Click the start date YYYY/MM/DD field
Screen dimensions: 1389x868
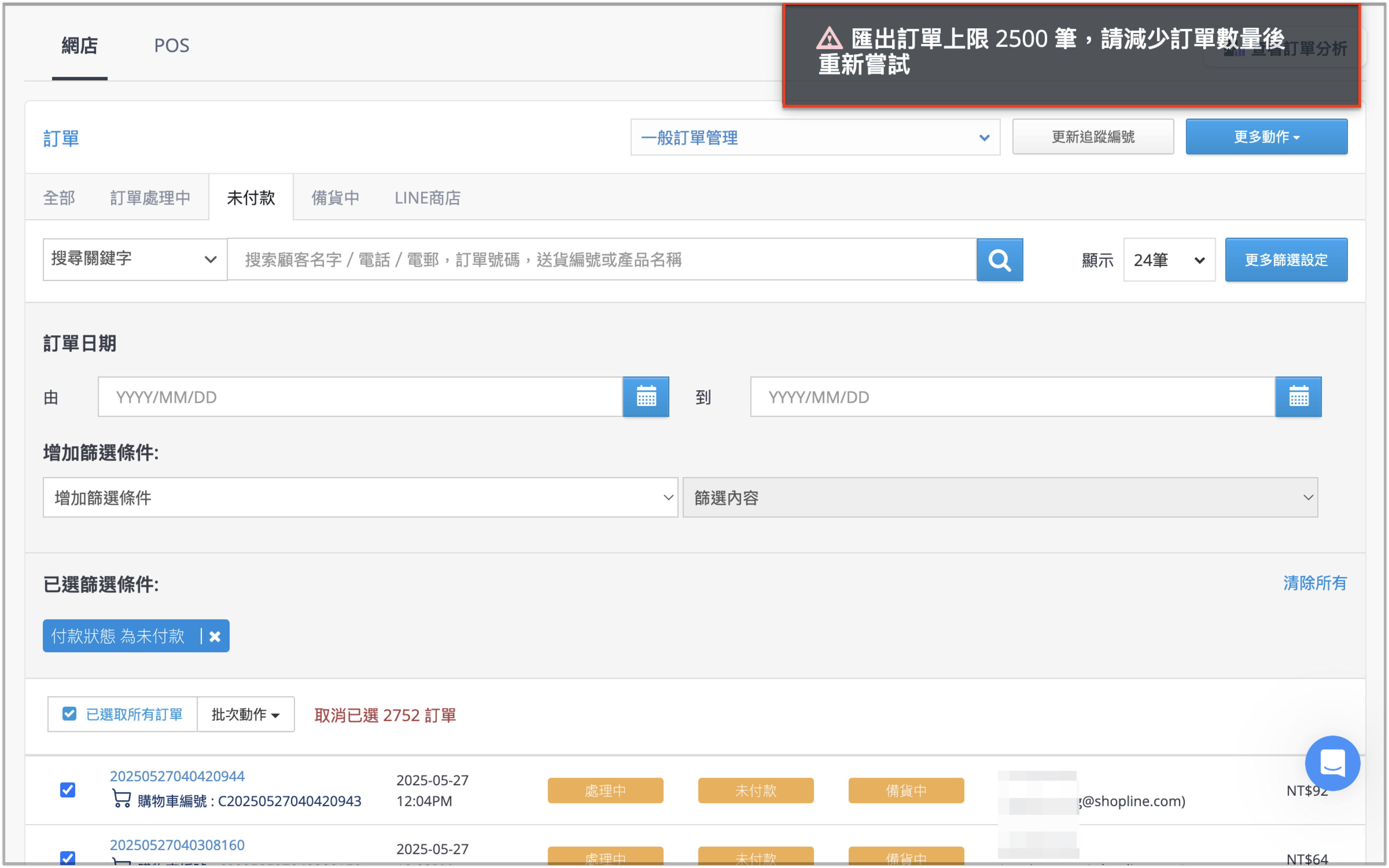360,397
